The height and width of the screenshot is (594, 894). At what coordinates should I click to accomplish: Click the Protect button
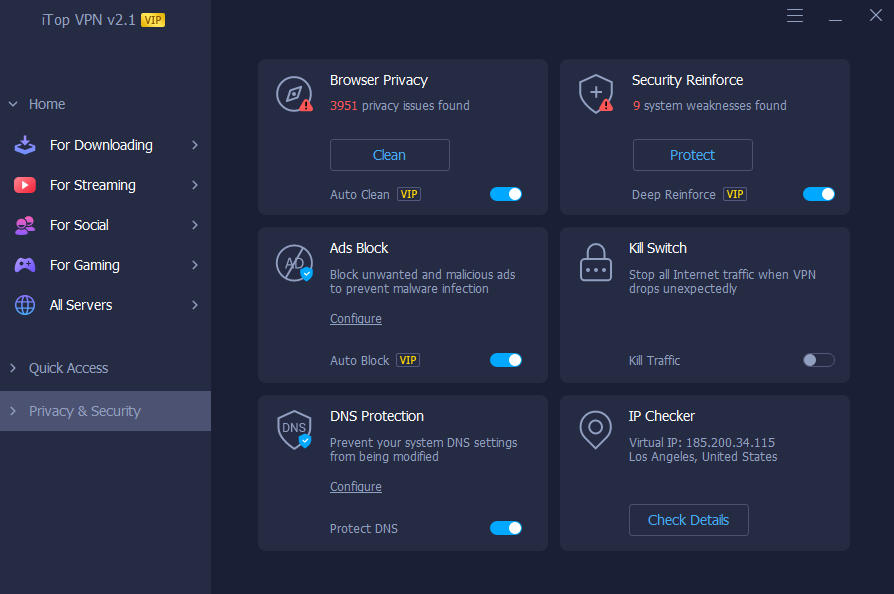coord(692,155)
